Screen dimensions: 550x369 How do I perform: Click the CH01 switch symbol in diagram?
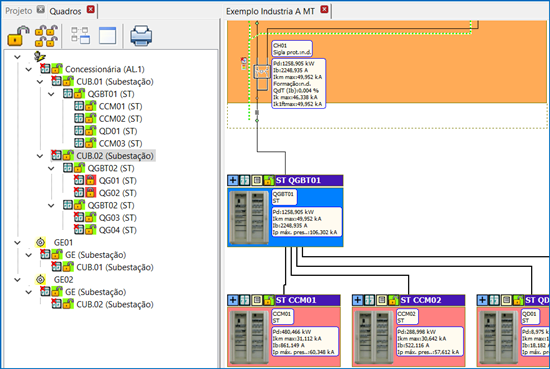(261, 72)
